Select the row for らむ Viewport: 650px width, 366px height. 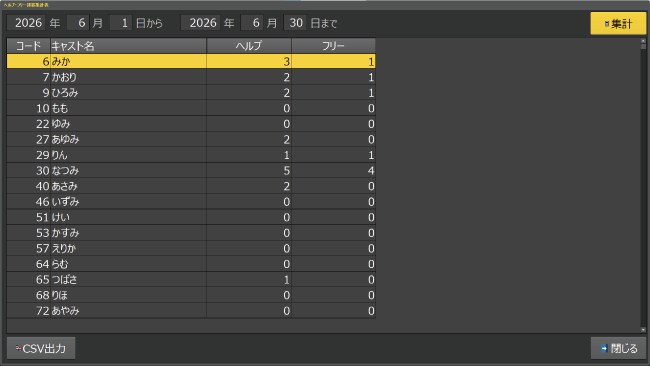click(x=191, y=264)
